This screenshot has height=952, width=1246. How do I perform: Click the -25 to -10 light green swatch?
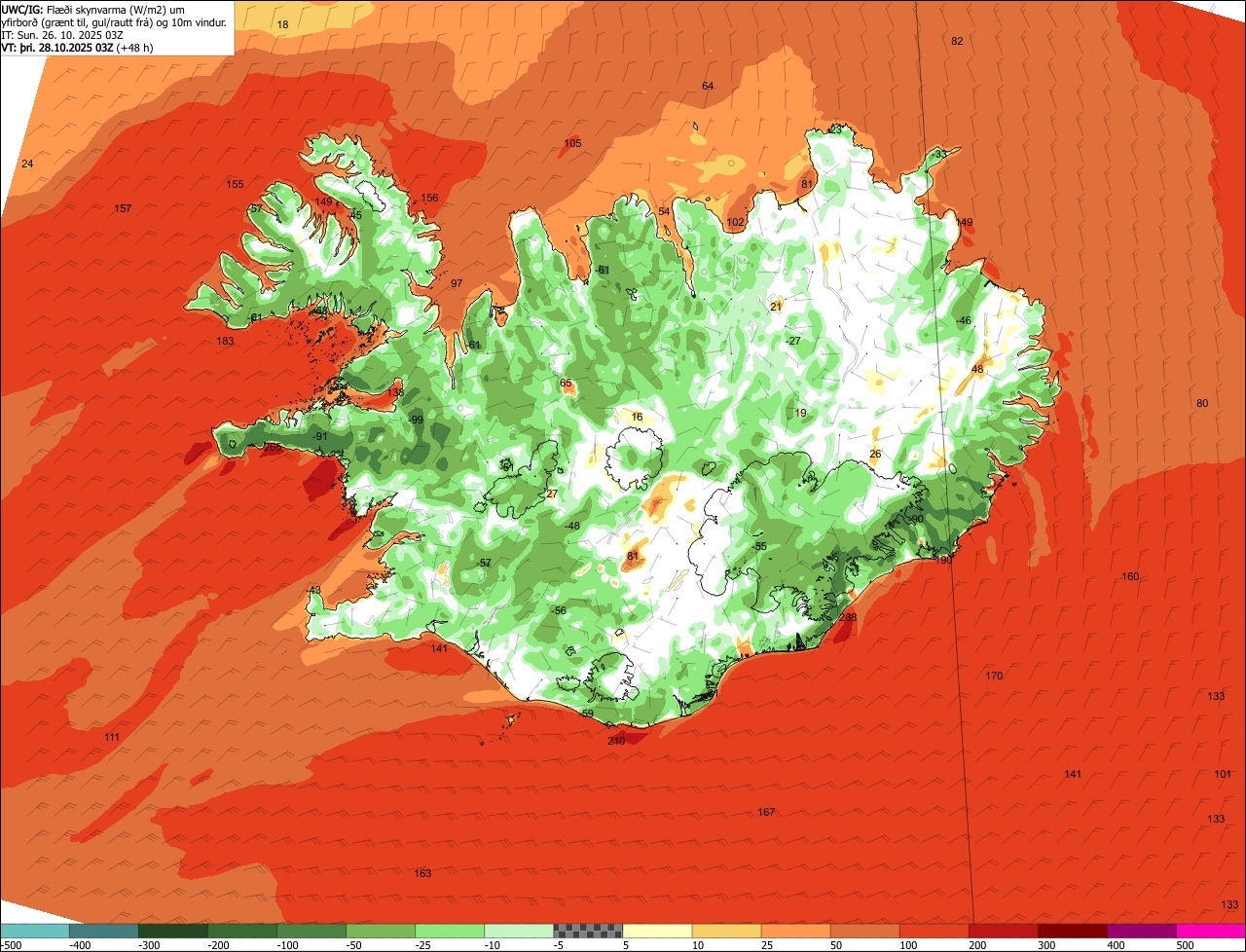click(x=450, y=931)
